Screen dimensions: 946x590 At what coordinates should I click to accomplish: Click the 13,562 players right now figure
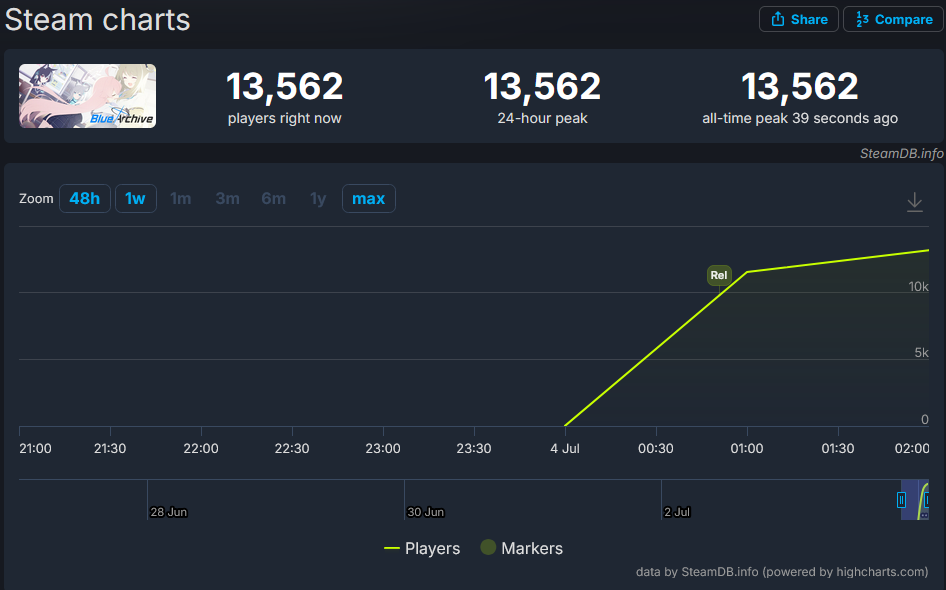[285, 86]
